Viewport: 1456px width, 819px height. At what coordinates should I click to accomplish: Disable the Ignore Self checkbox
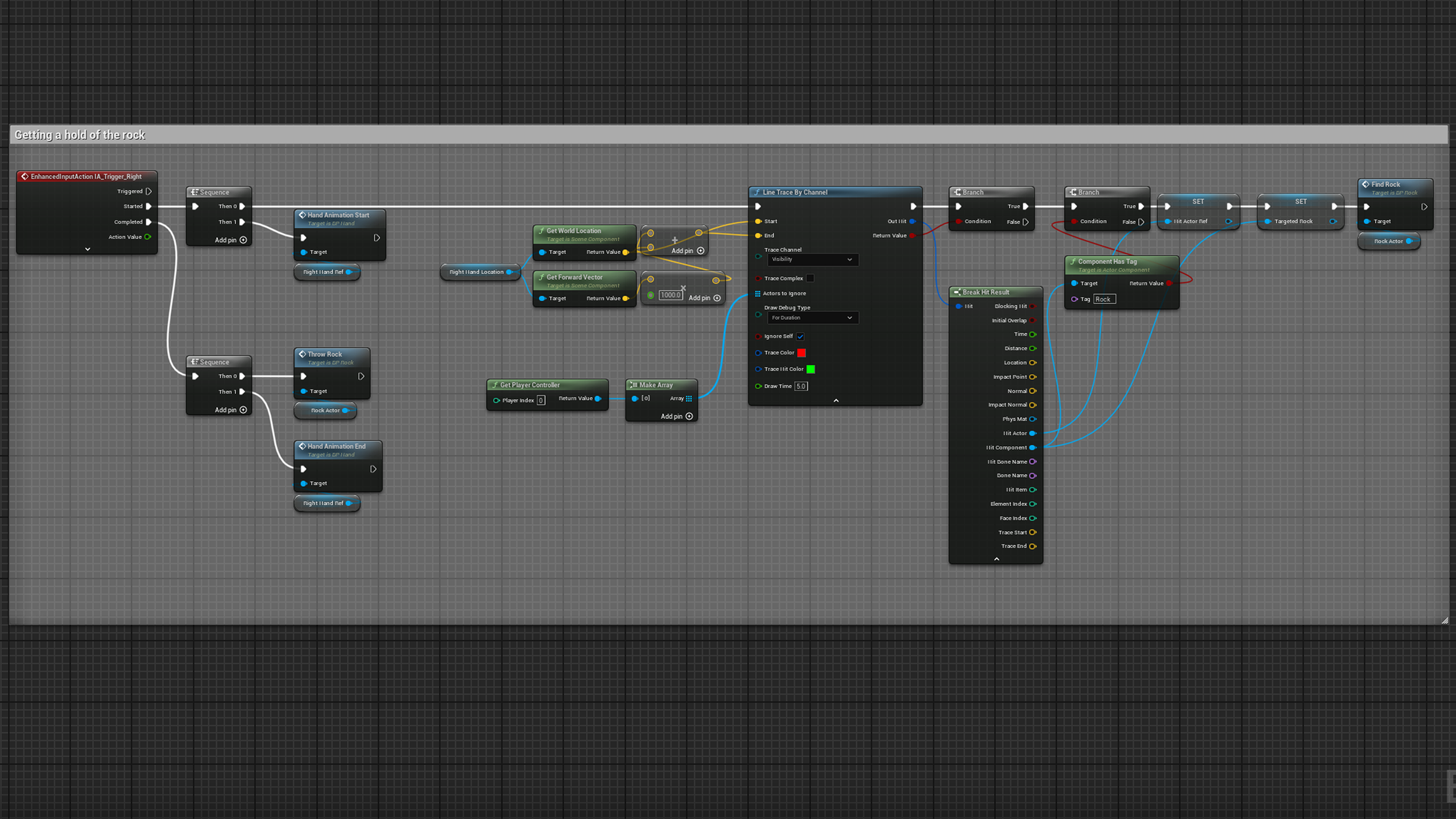coord(800,337)
